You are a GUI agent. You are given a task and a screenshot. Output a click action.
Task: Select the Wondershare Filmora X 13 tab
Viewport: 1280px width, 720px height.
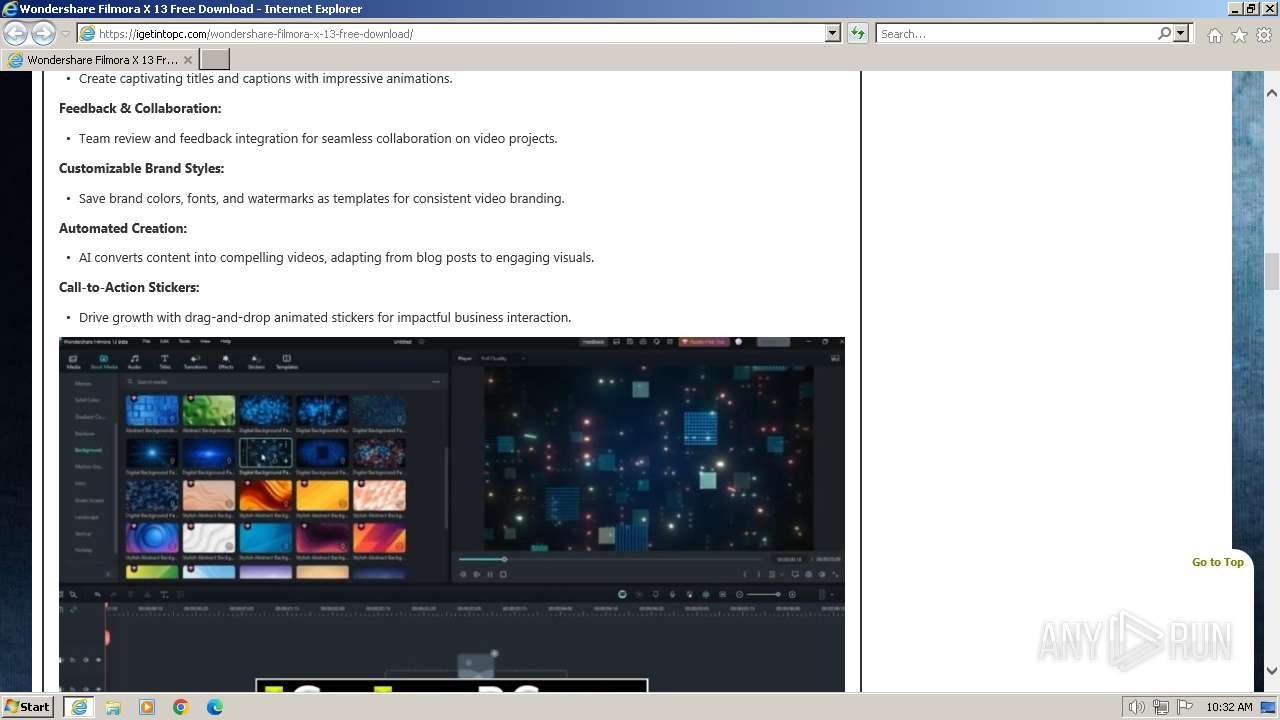click(100, 60)
